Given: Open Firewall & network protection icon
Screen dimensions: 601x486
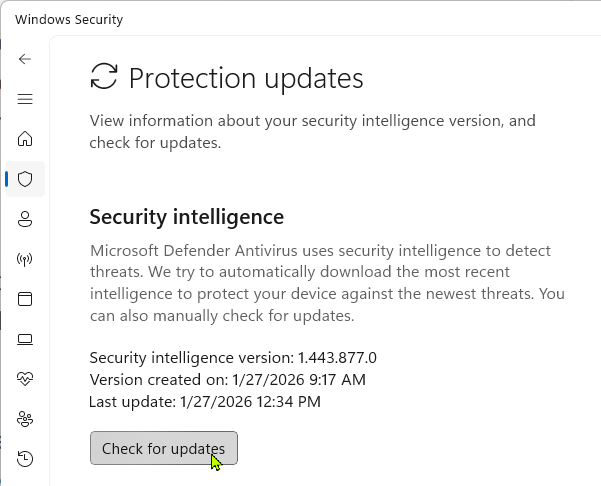Looking at the screenshot, I should [x=25, y=259].
